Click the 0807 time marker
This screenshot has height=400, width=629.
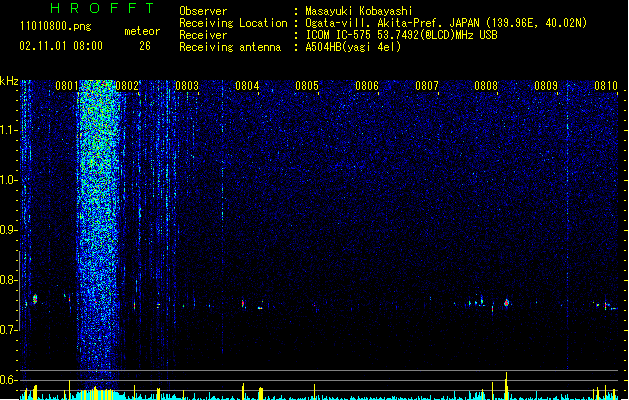427,86
